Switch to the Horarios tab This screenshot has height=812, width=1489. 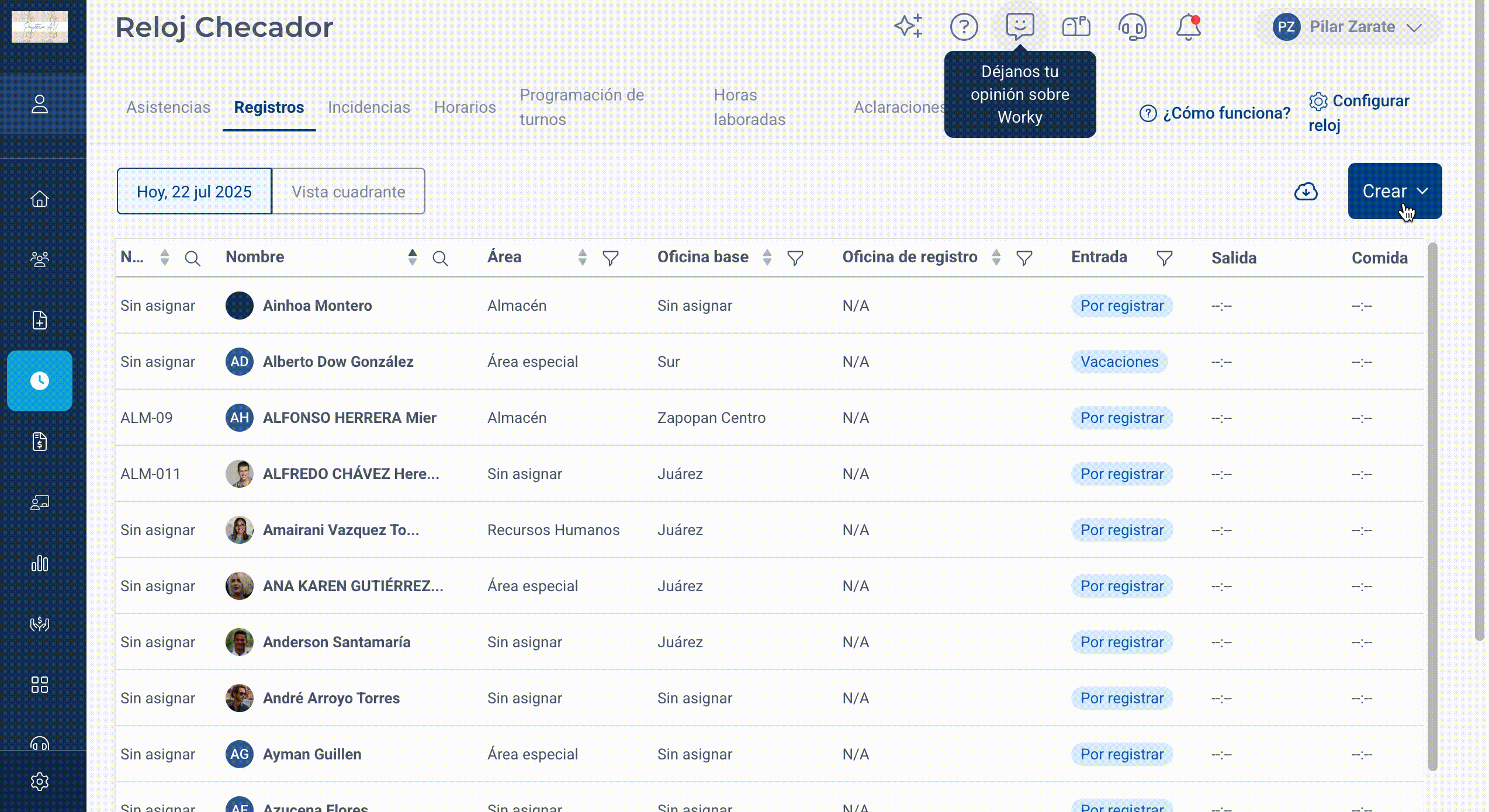pos(465,107)
